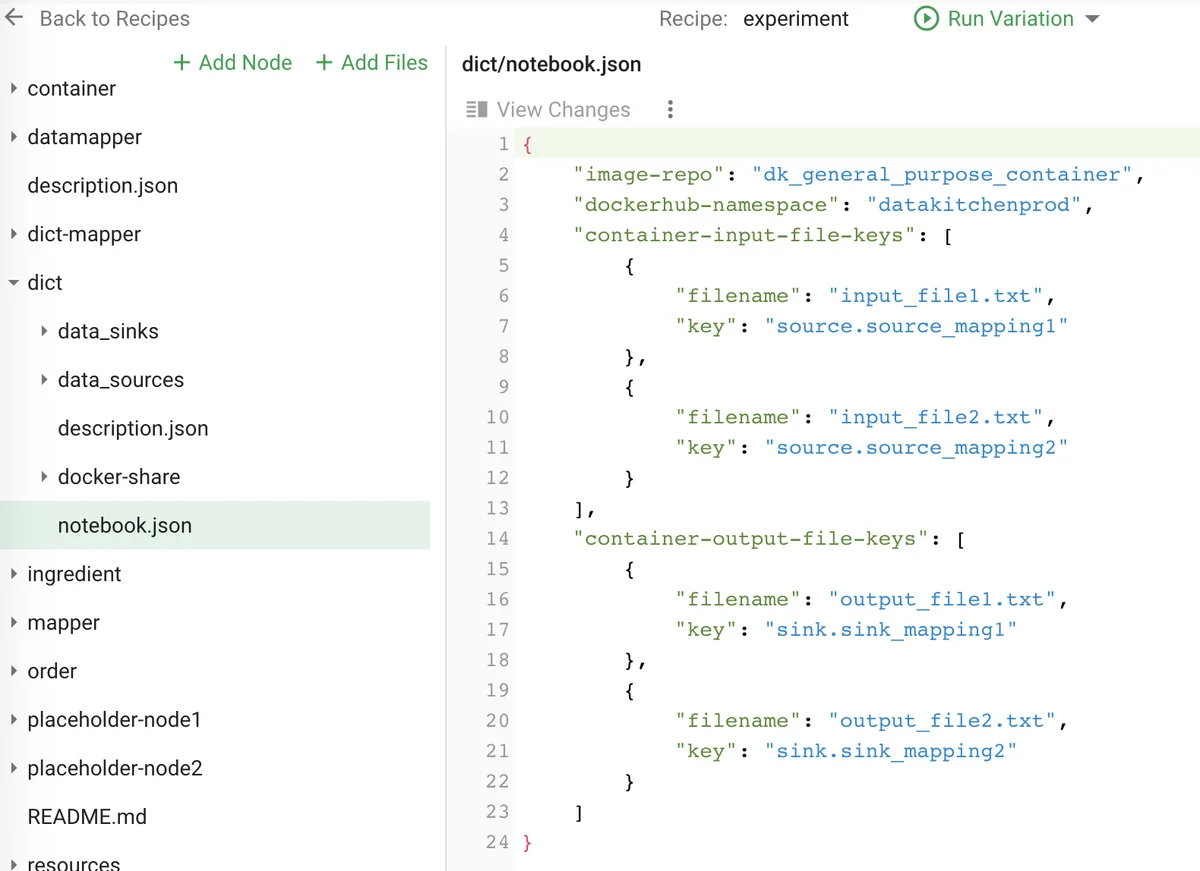This screenshot has height=871, width=1200.
Task: Click View Changes link
Action: point(563,110)
